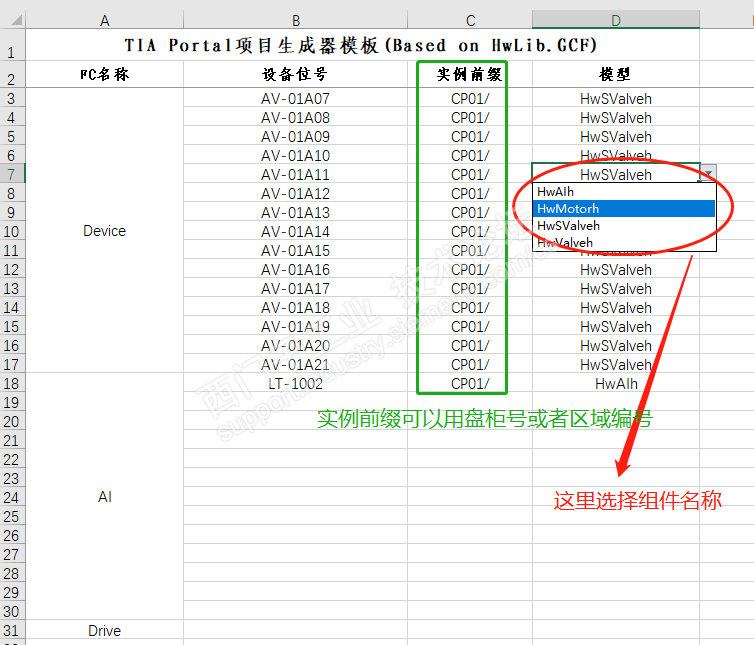Viewport: 754px width, 645px height.
Task: Select row 18 header
Action: [x=13, y=383]
